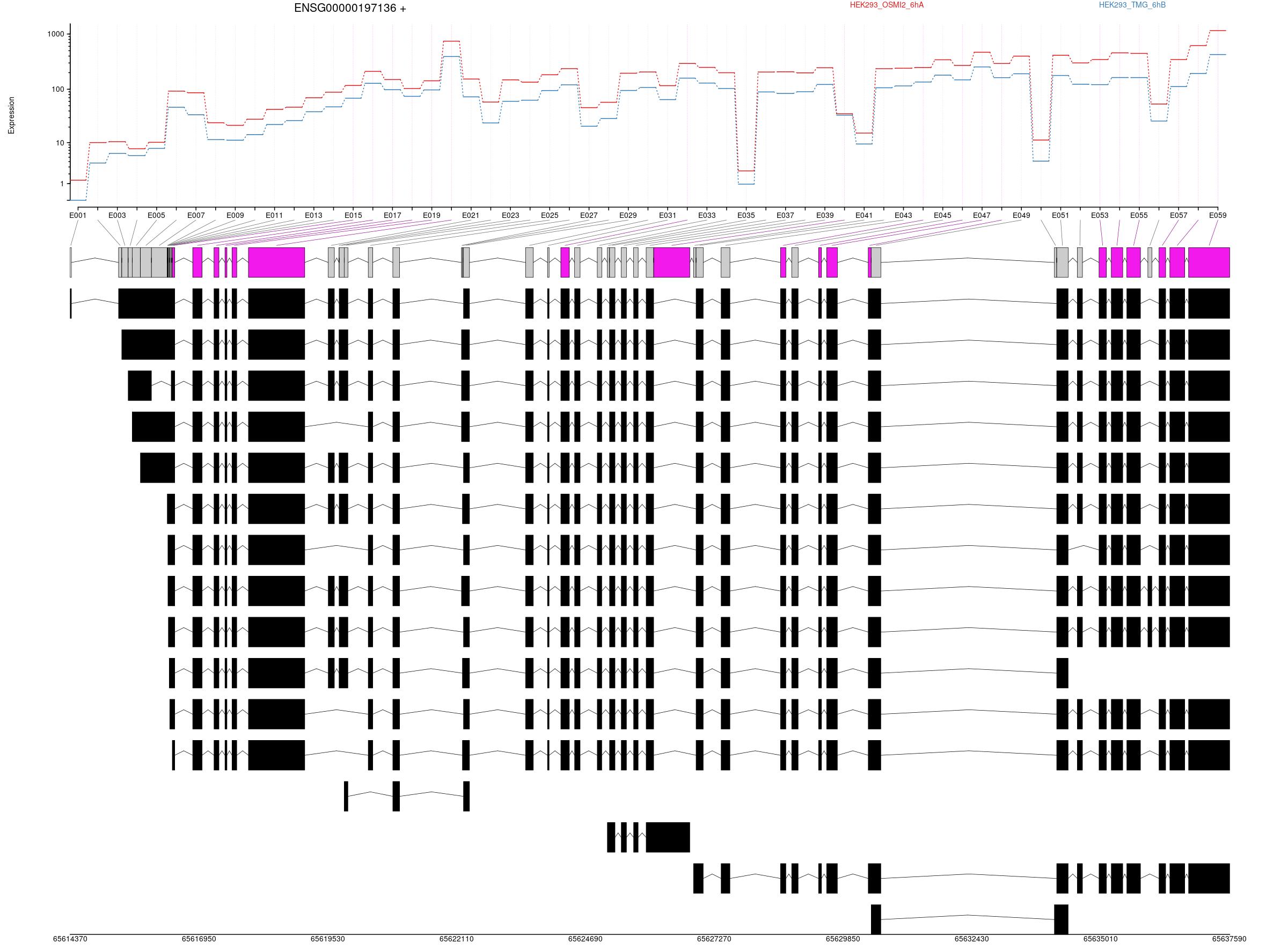Click the bottom transcript with only two exons
This screenshot has width=1288, height=950.
(x=969, y=919)
